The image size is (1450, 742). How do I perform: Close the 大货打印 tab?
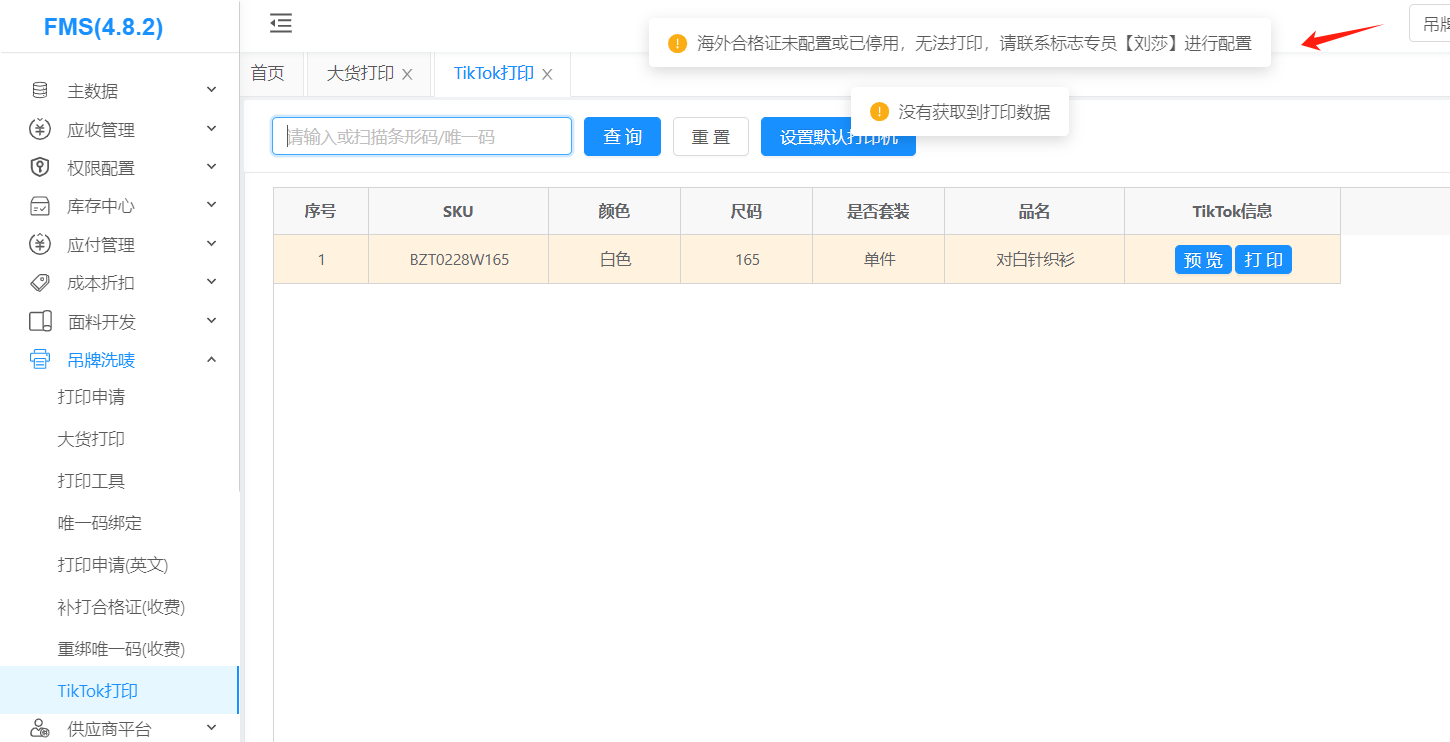[x=407, y=74]
